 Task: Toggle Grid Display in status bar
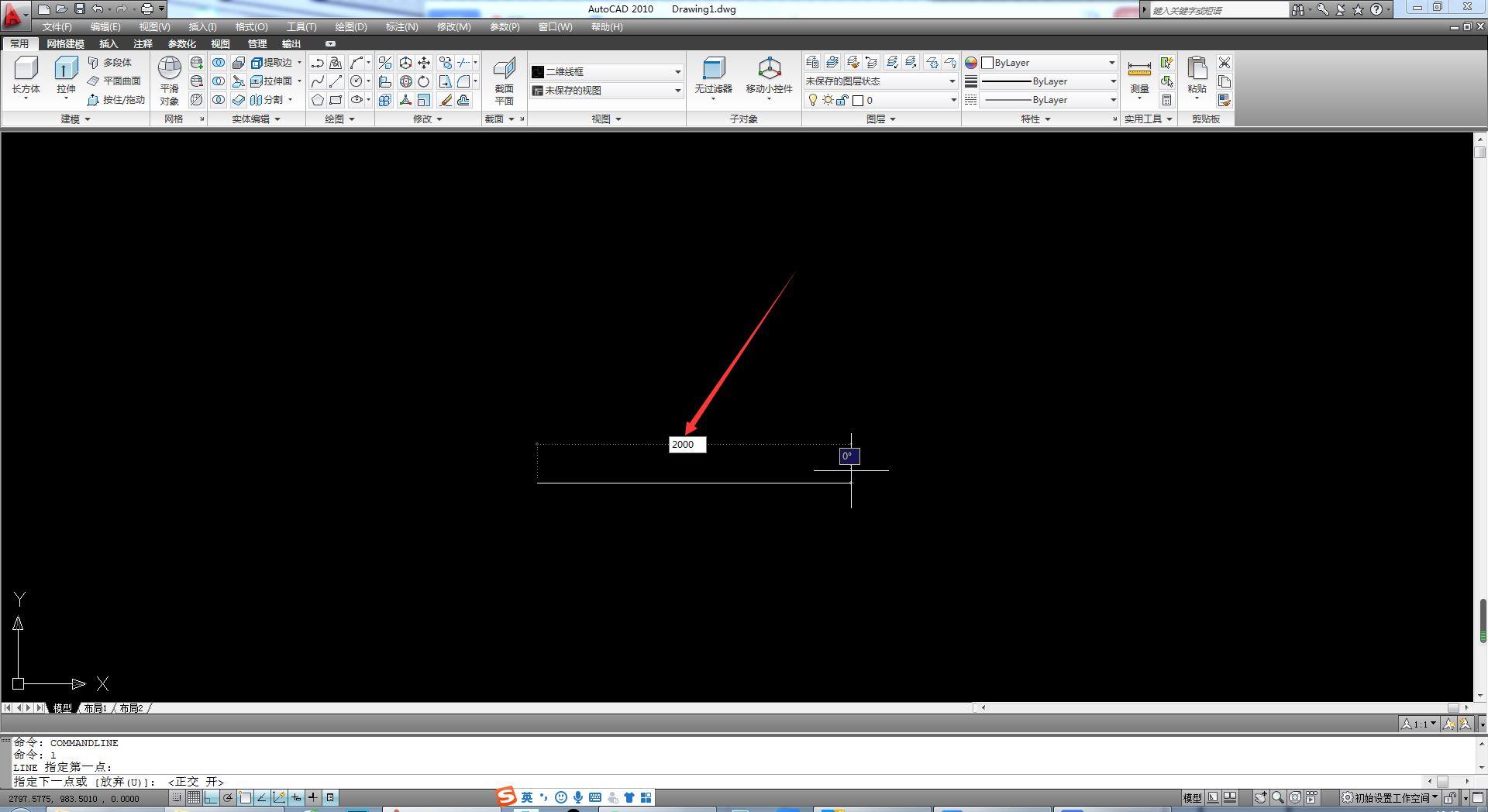194,797
